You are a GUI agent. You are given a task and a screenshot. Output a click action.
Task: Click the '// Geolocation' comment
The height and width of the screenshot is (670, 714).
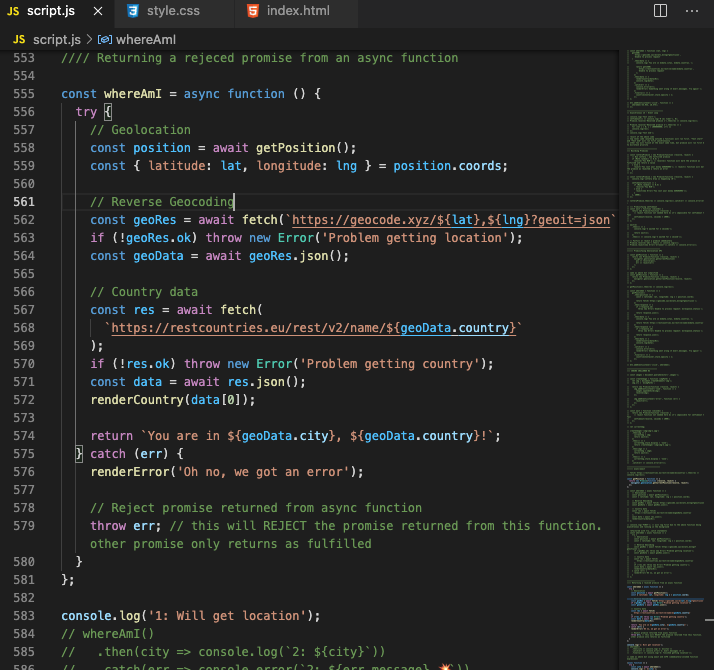140,130
